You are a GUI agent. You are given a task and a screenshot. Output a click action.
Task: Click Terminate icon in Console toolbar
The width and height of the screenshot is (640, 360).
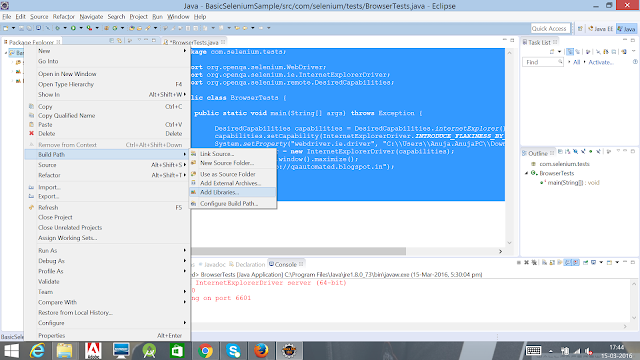(519, 262)
